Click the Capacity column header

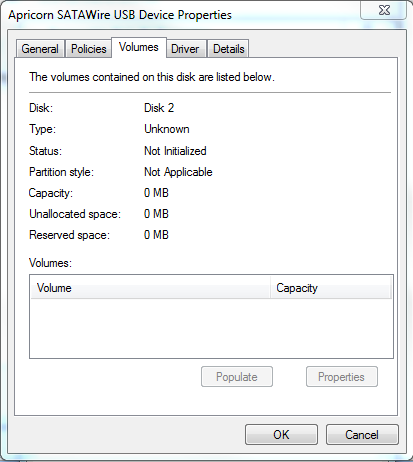click(x=330, y=288)
